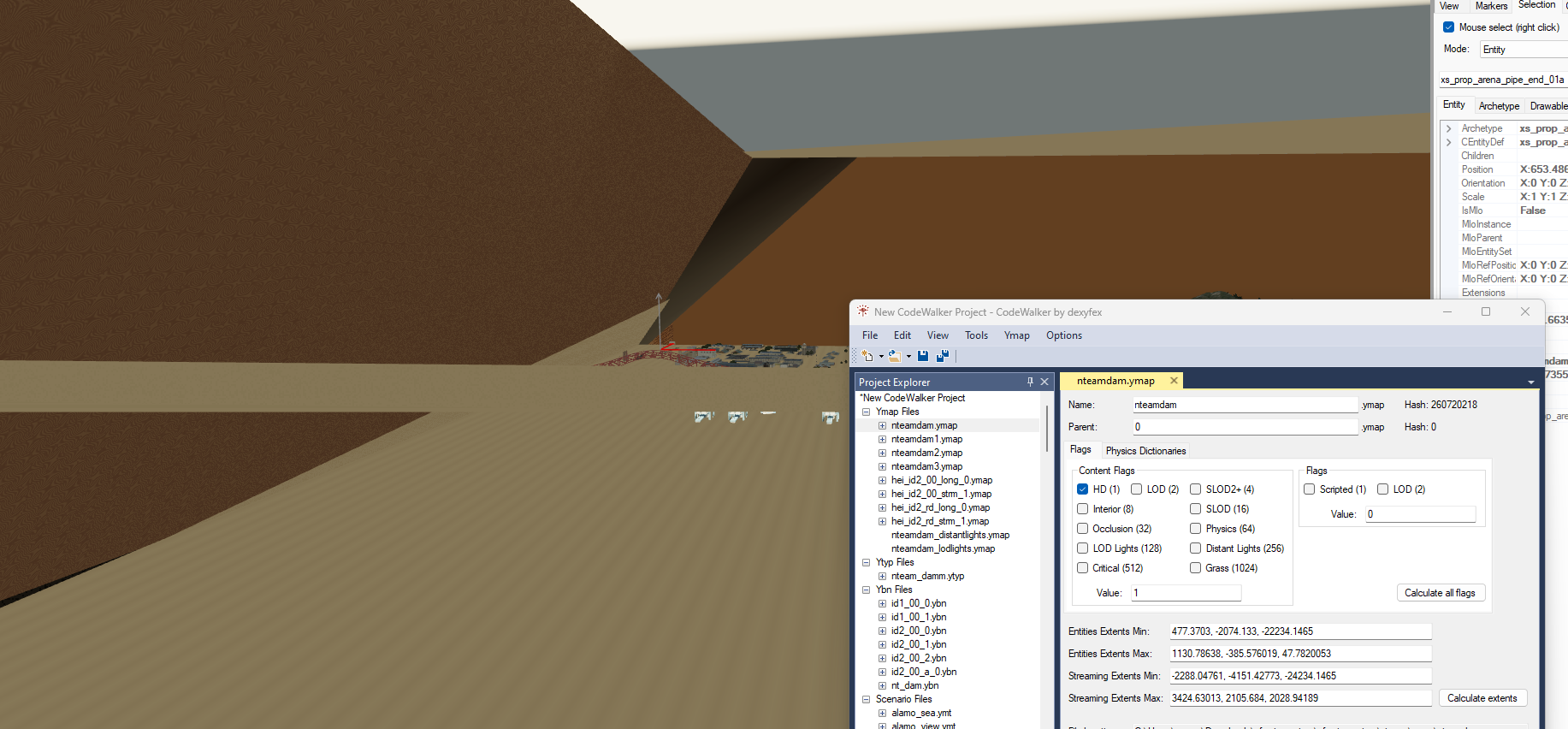Enable the Interior (8) content flag
Image resolution: width=1568 pixels, height=729 pixels.
tap(1082, 509)
